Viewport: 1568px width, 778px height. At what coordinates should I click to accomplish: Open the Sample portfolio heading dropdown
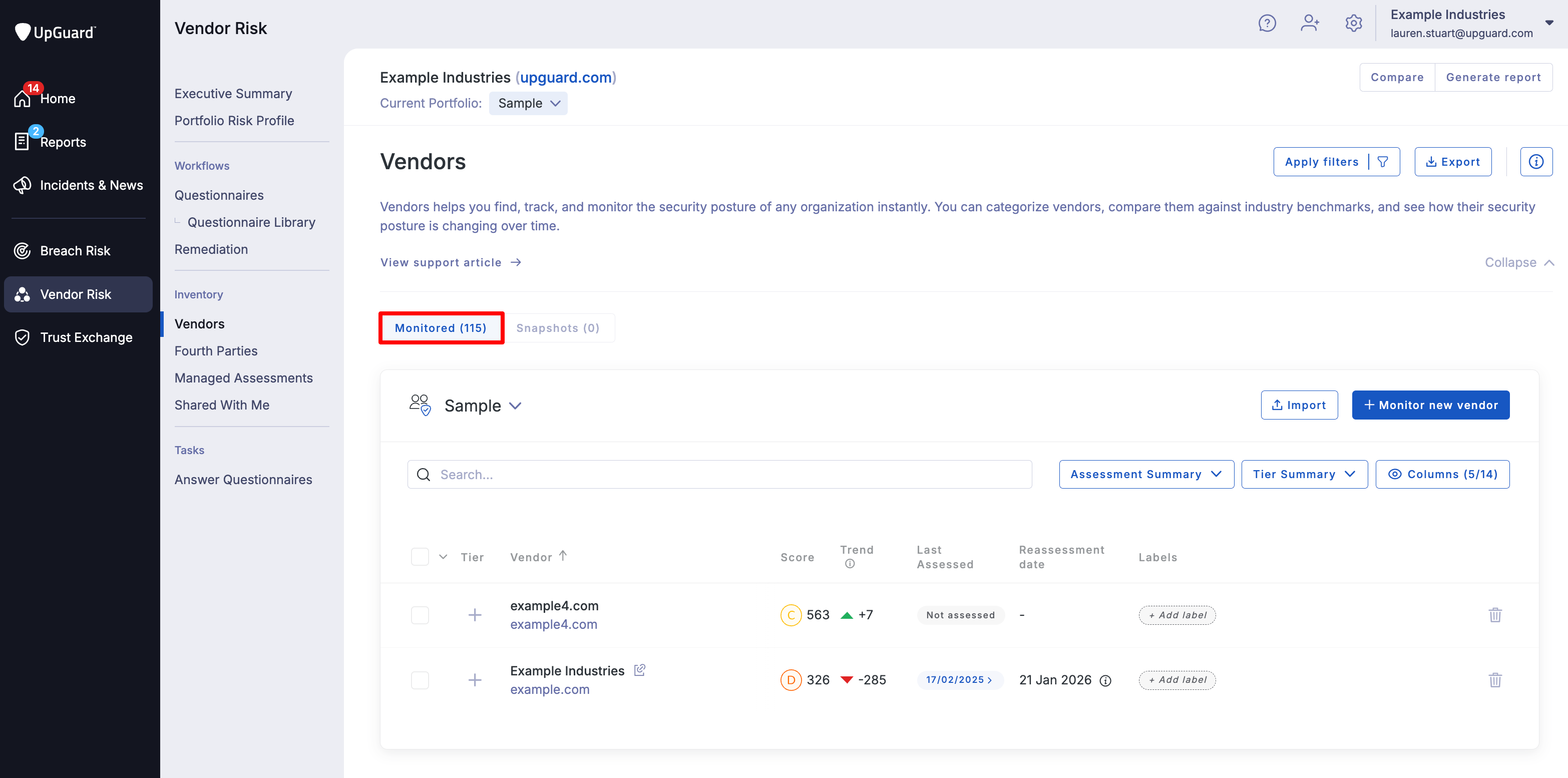click(x=483, y=406)
